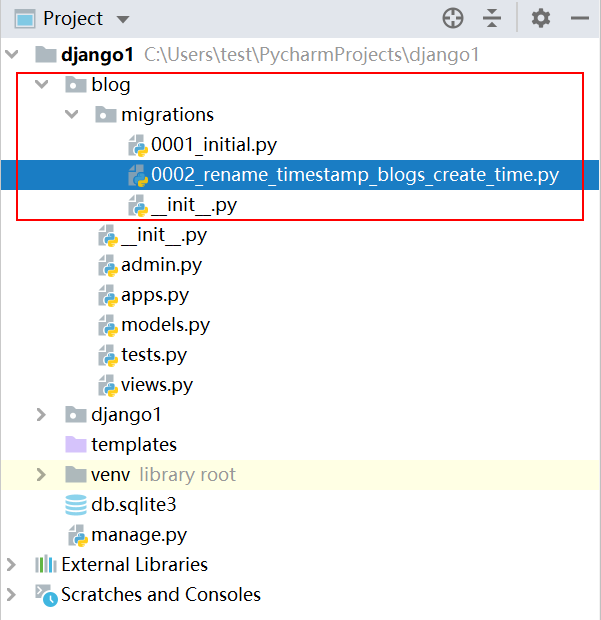Image resolution: width=601 pixels, height=620 pixels.
Task: Select the templates folder label
Action: 134,445
